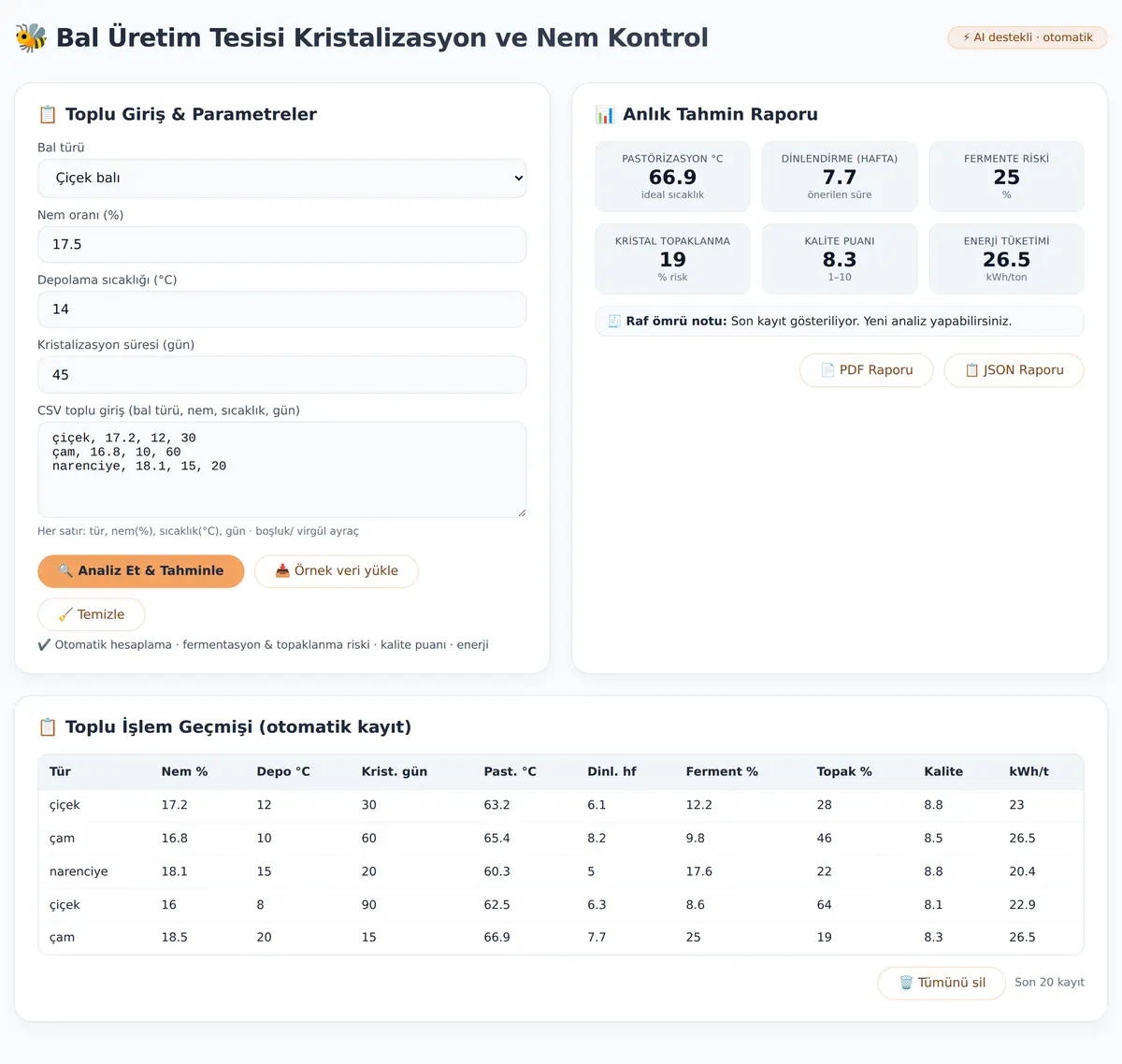Click the Ferment % column header
1122x1064 pixels.
(x=722, y=771)
